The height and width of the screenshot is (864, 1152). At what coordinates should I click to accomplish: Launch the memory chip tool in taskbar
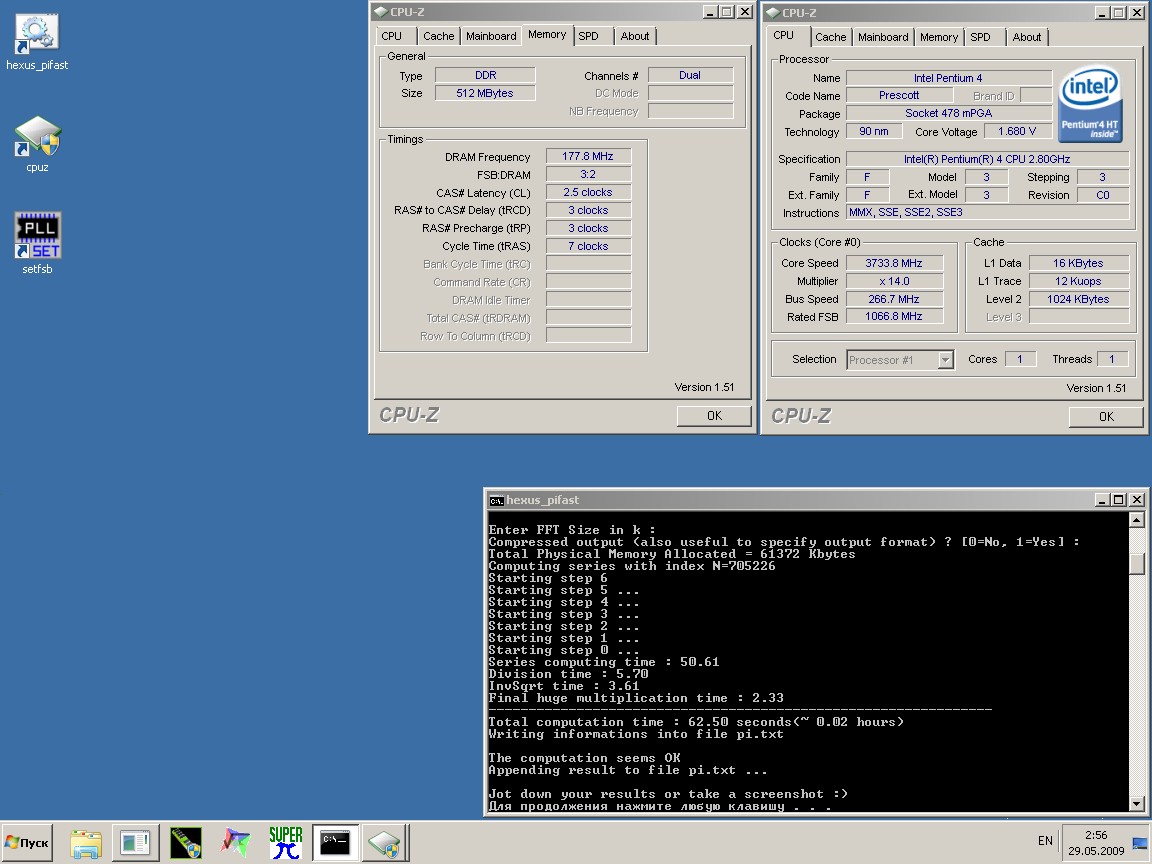tap(186, 843)
